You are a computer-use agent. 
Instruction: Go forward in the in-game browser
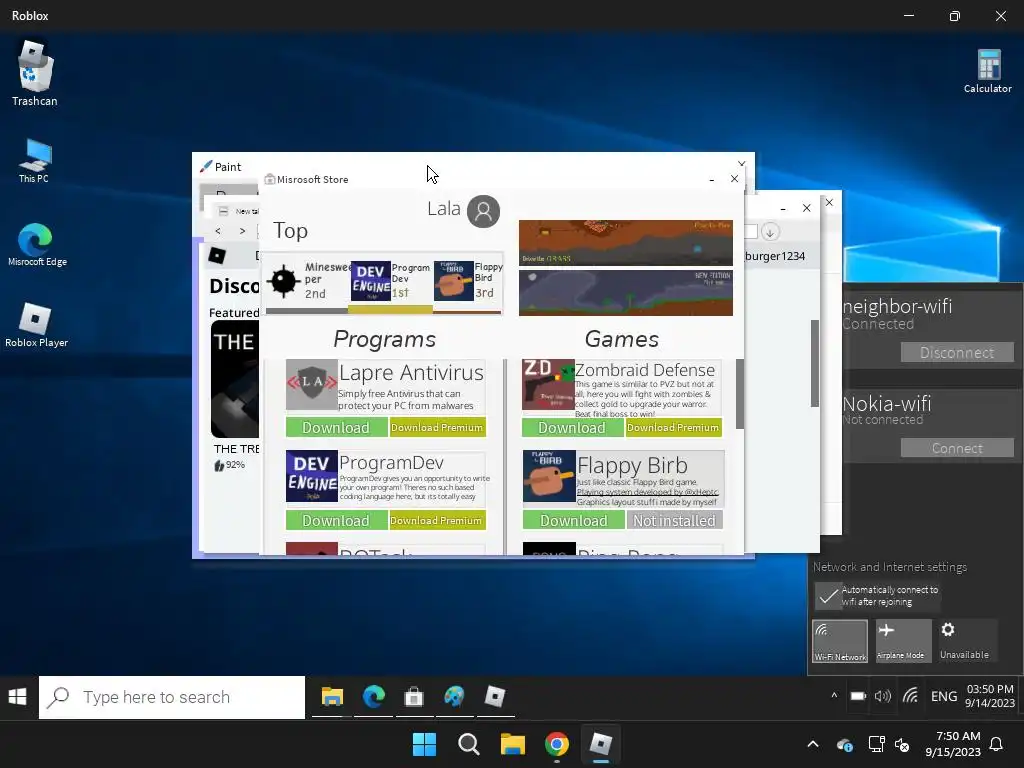tap(242, 231)
